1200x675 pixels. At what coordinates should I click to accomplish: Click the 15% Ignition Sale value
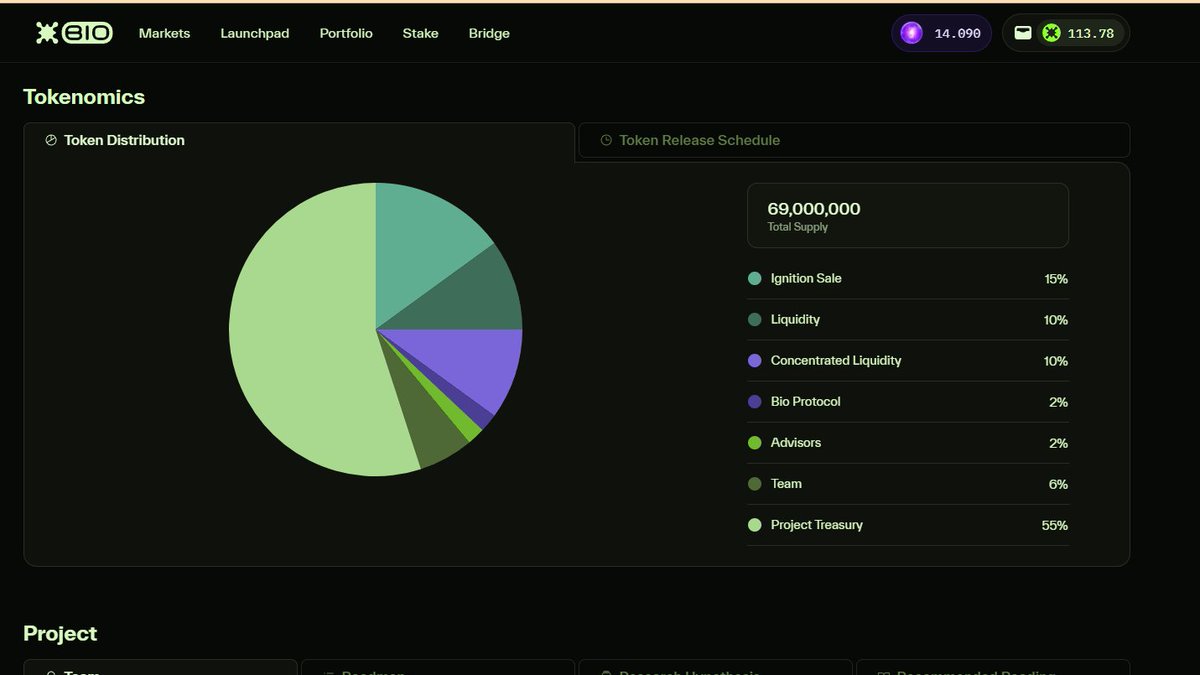[x=1056, y=280]
